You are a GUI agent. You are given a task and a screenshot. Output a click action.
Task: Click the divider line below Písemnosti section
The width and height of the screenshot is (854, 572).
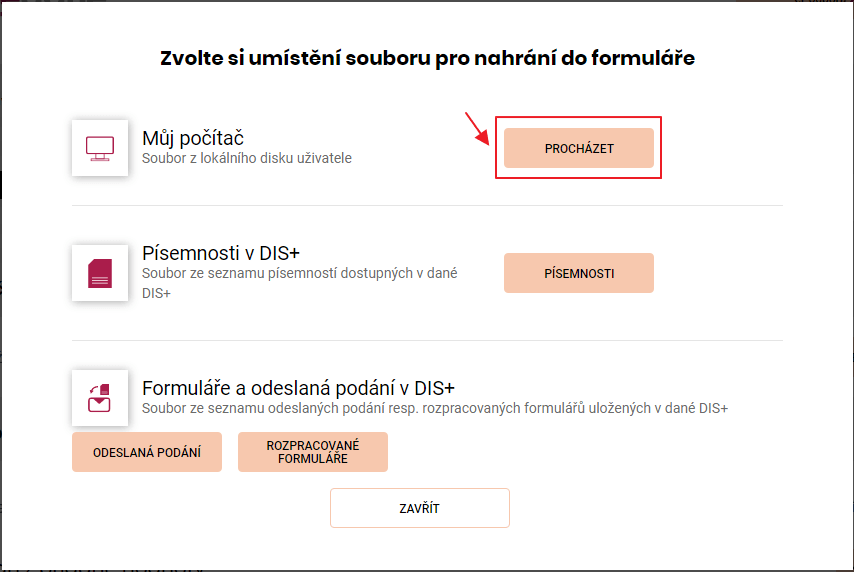[427, 340]
